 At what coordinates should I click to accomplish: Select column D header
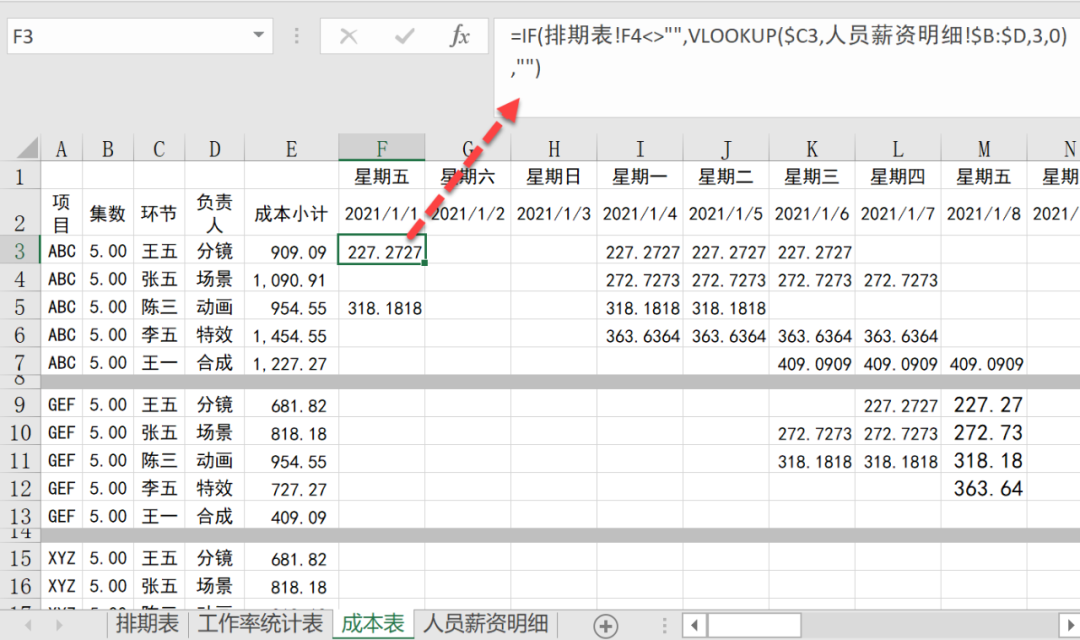pyautogui.click(x=215, y=149)
